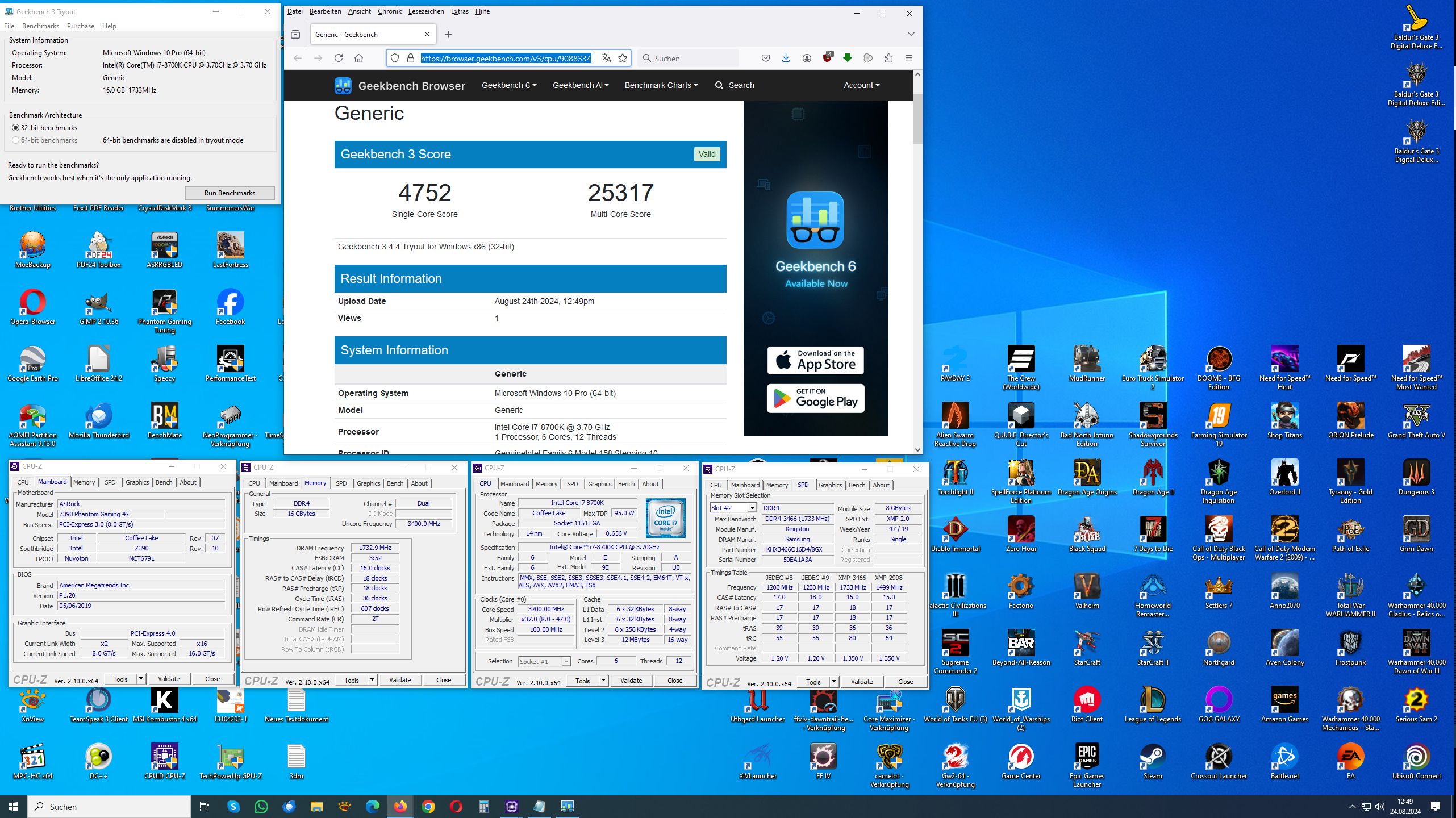Bookmark this page with star icon
The height and width of the screenshot is (818, 1456).
coord(623,58)
